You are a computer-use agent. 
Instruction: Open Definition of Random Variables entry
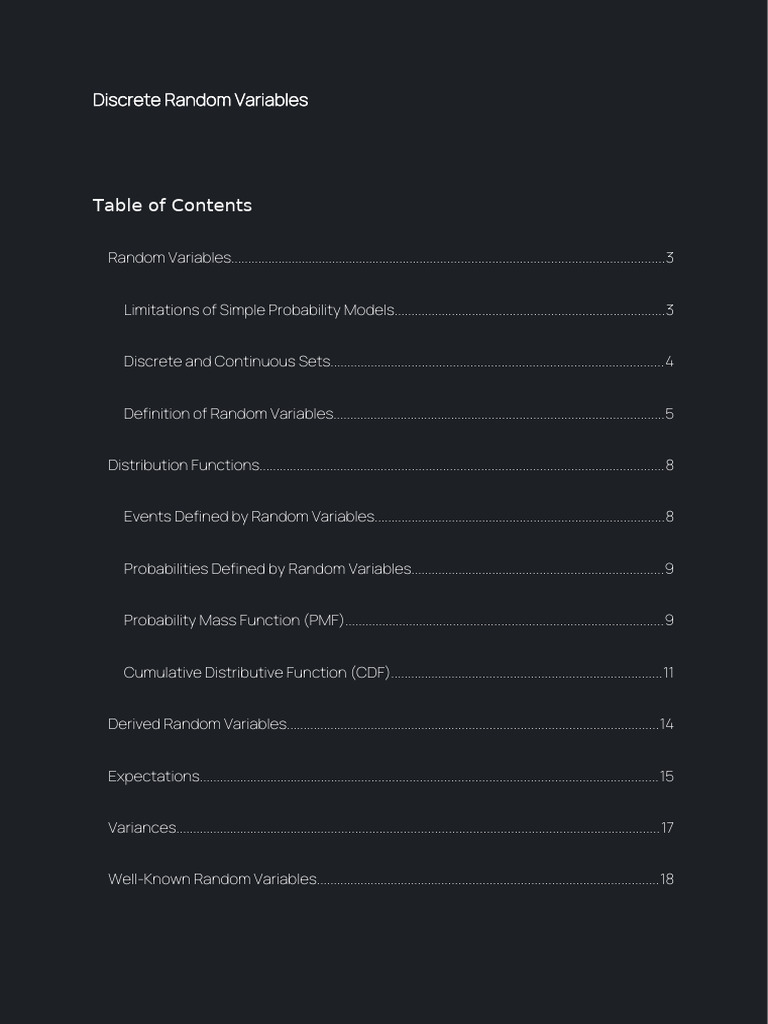tap(228, 414)
